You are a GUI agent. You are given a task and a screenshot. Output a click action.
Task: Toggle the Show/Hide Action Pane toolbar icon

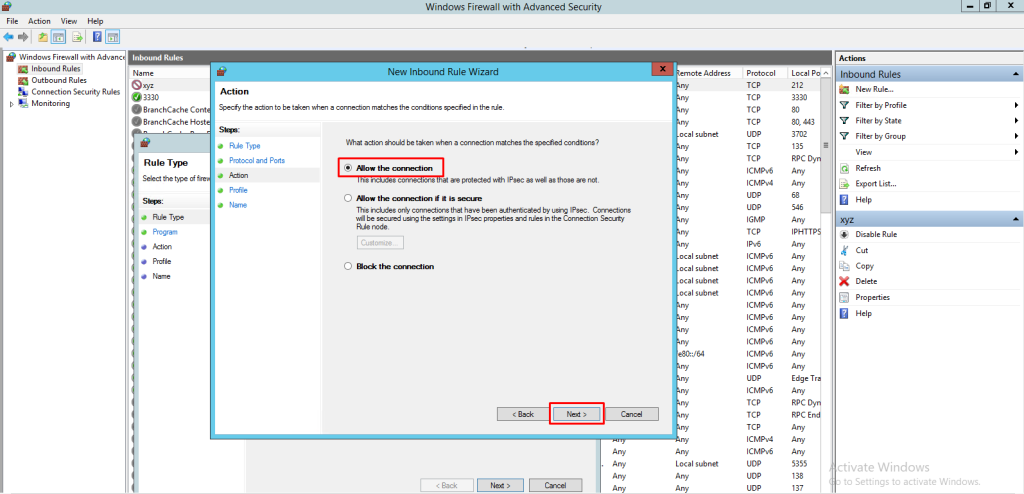pos(112,37)
